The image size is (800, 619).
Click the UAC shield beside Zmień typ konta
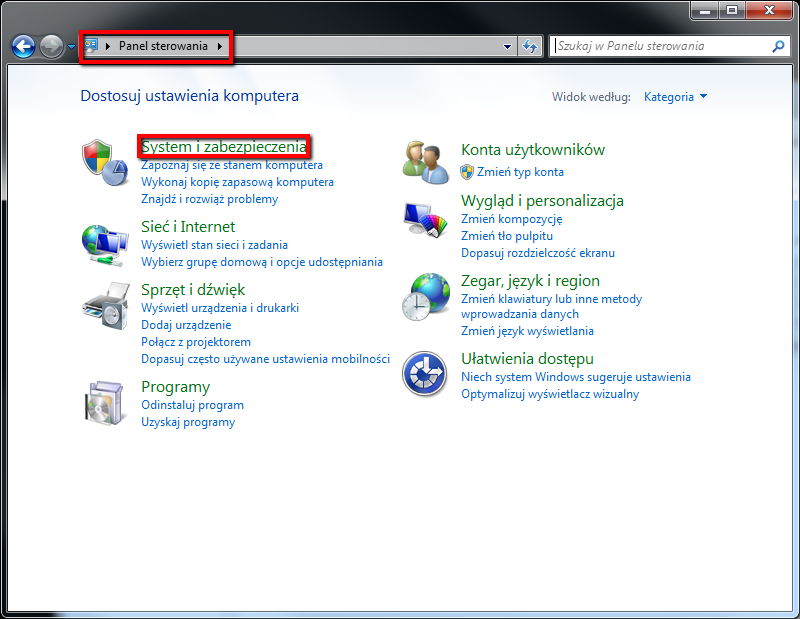click(467, 172)
